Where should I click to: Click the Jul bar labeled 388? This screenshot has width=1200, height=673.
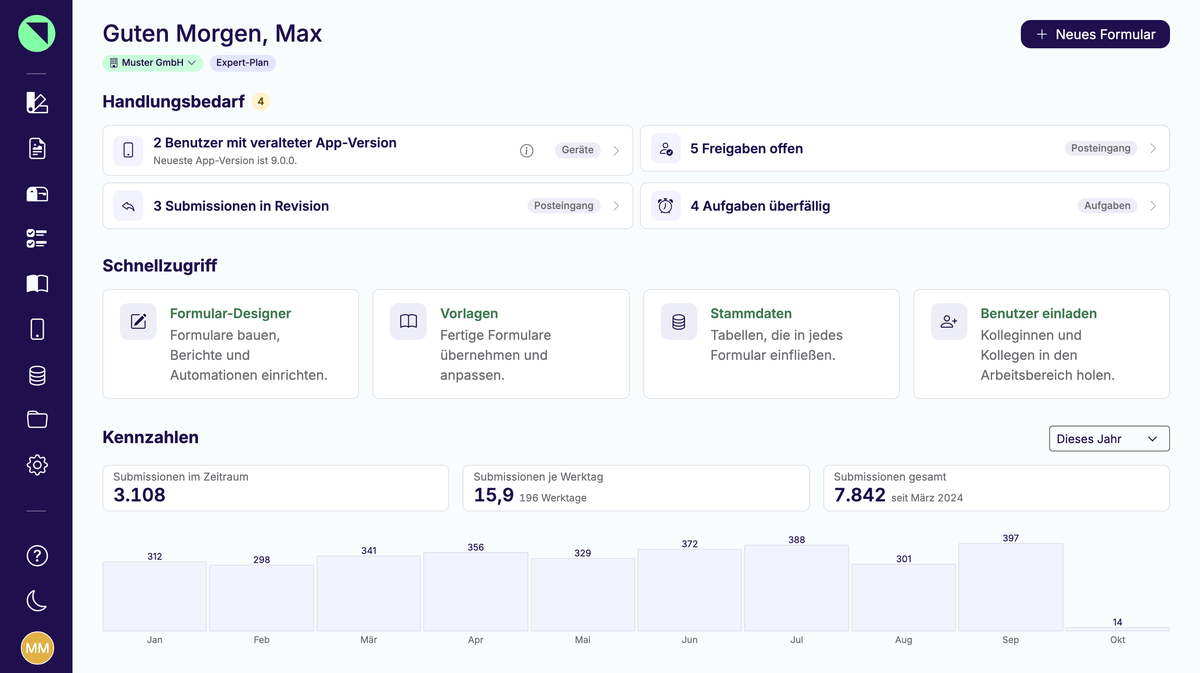coord(796,588)
